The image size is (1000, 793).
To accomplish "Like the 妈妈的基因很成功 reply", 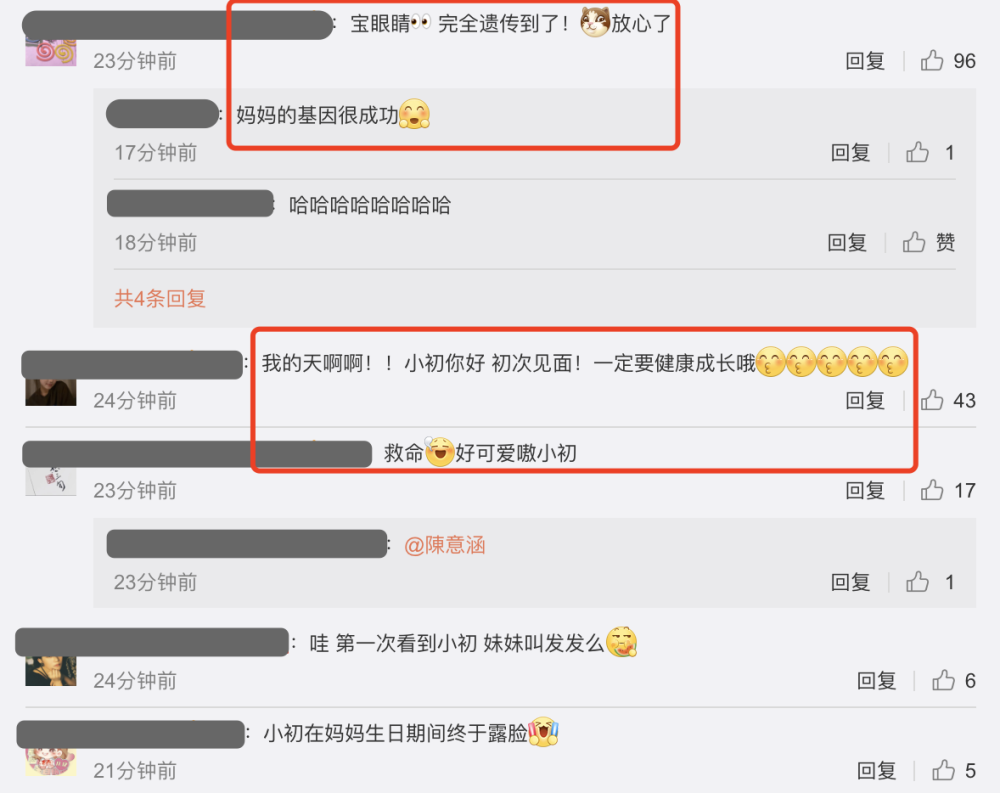I will (917, 152).
